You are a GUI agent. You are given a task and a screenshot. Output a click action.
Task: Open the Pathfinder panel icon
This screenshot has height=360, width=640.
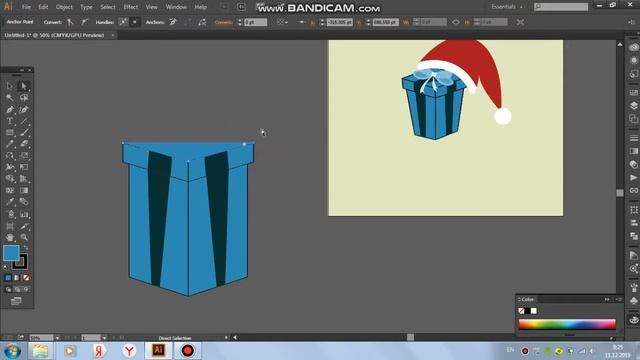point(633,236)
